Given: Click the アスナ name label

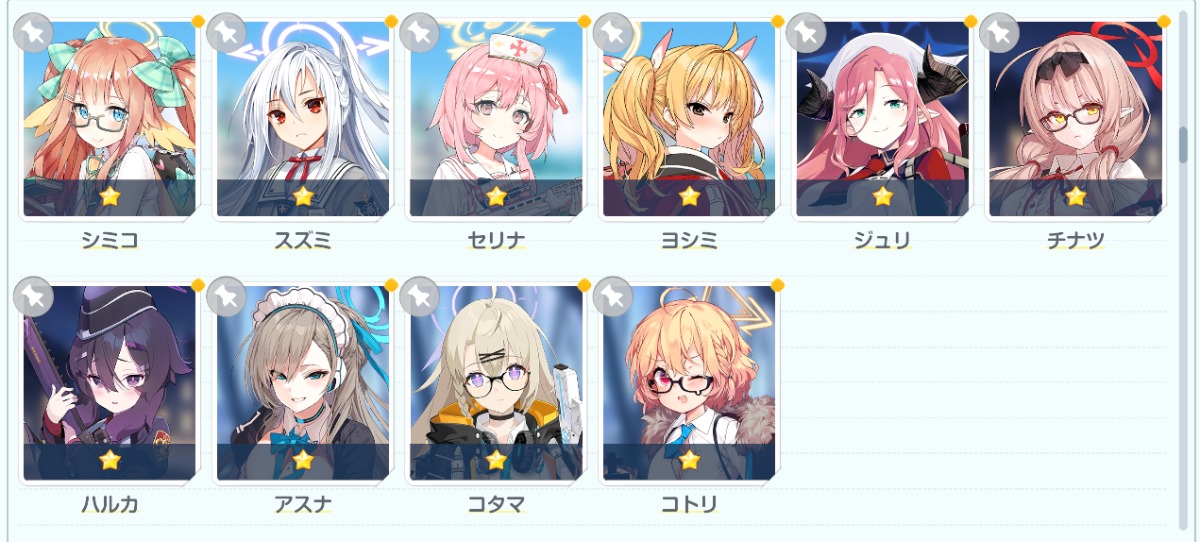Looking at the screenshot, I should 303,504.
